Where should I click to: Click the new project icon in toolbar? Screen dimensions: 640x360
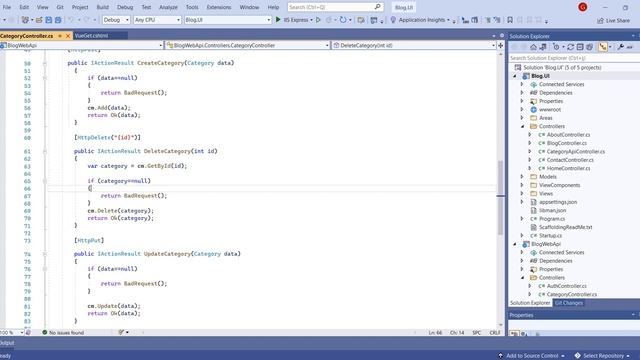(25, 20)
